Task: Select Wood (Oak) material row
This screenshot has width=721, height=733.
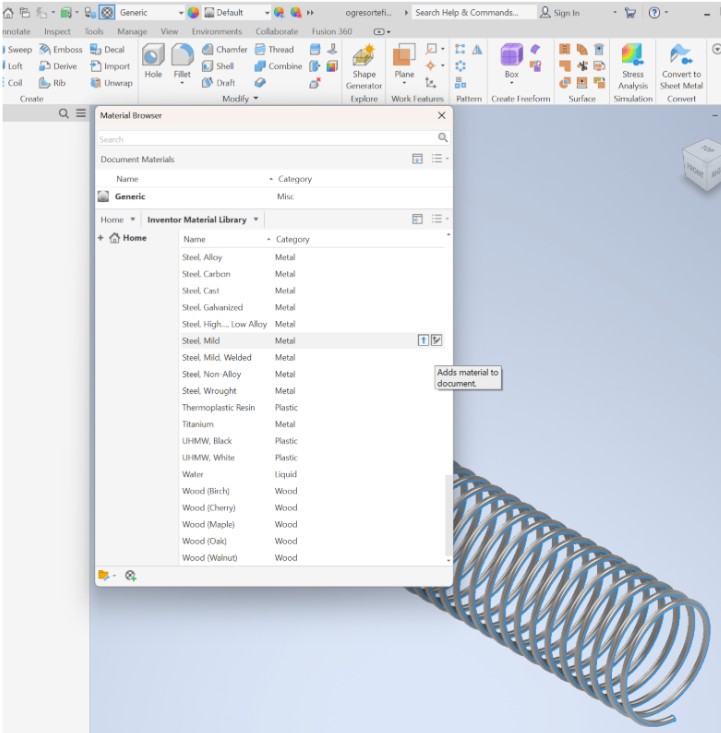Action: [312, 541]
